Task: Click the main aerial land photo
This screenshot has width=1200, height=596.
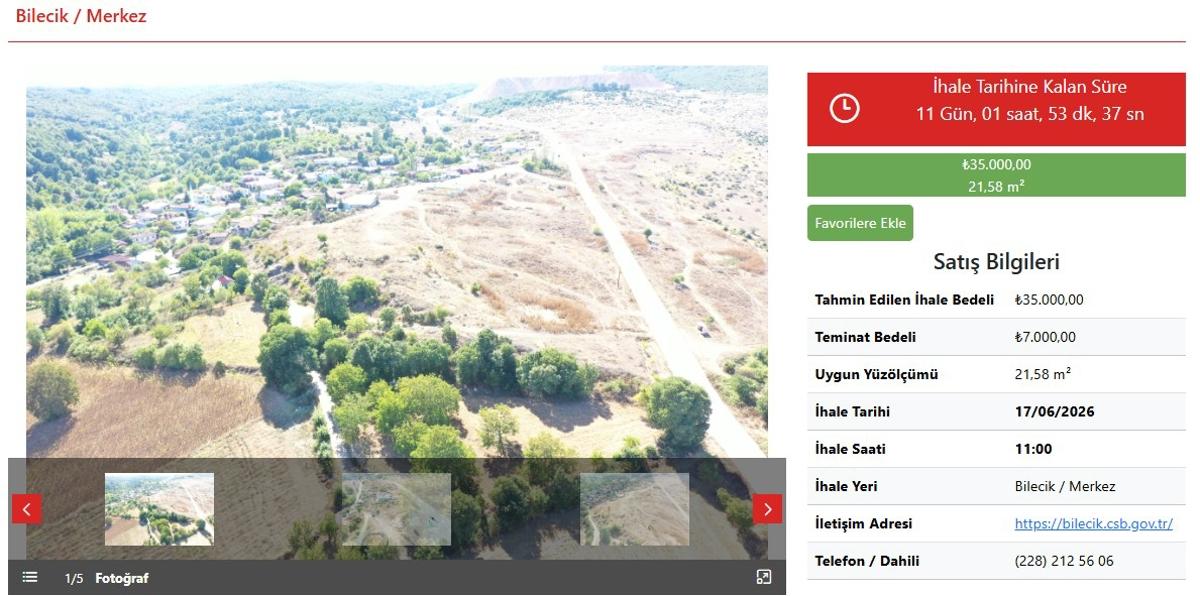Action: click(x=397, y=262)
